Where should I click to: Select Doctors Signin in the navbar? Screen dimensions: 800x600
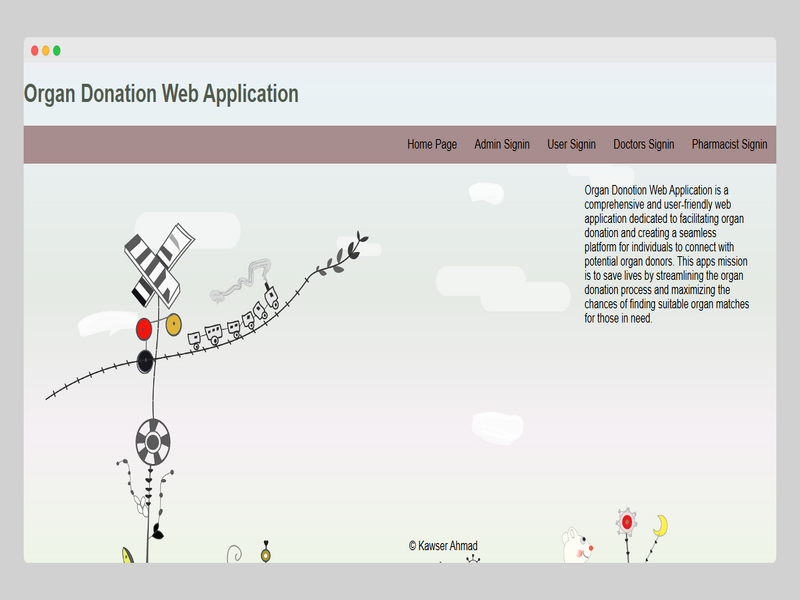click(x=644, y=144)
